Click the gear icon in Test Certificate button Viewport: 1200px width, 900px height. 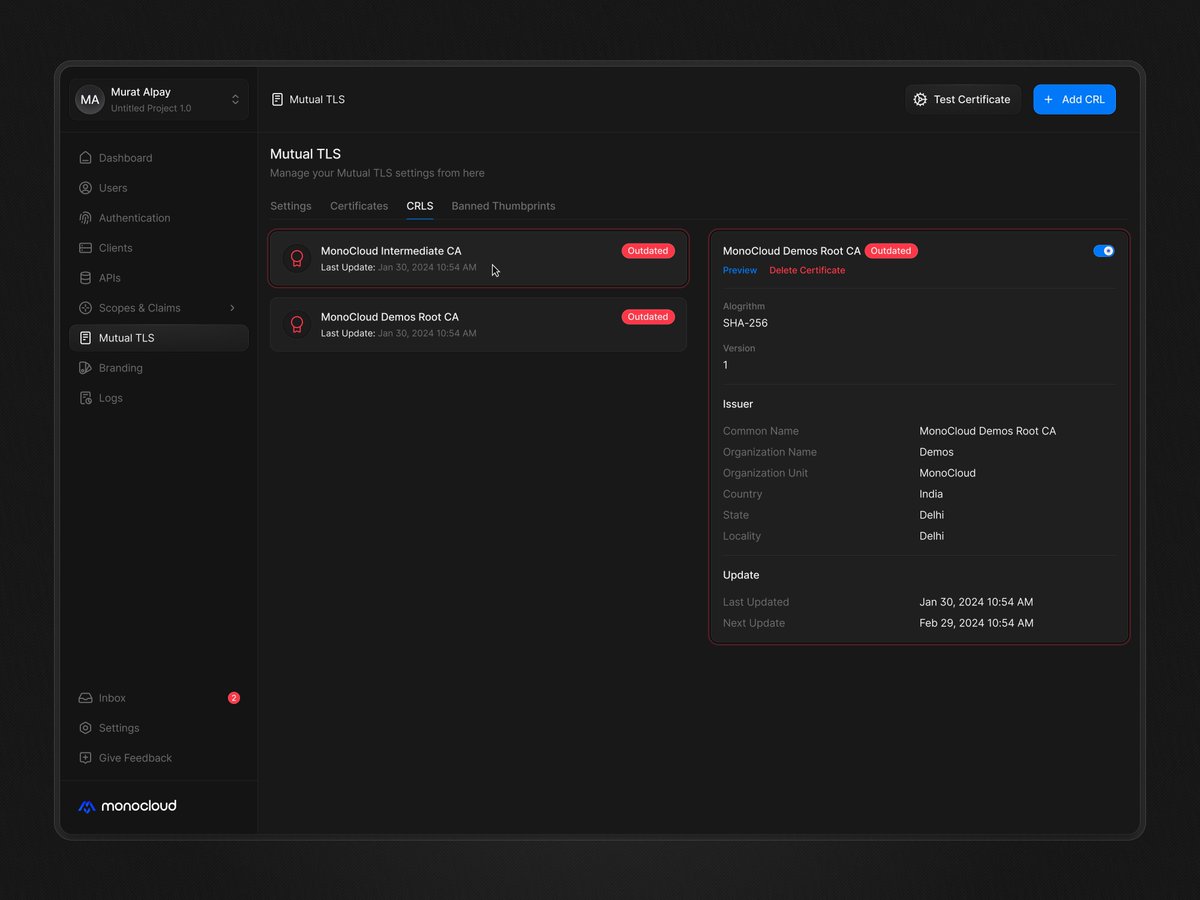pos(920,100)
